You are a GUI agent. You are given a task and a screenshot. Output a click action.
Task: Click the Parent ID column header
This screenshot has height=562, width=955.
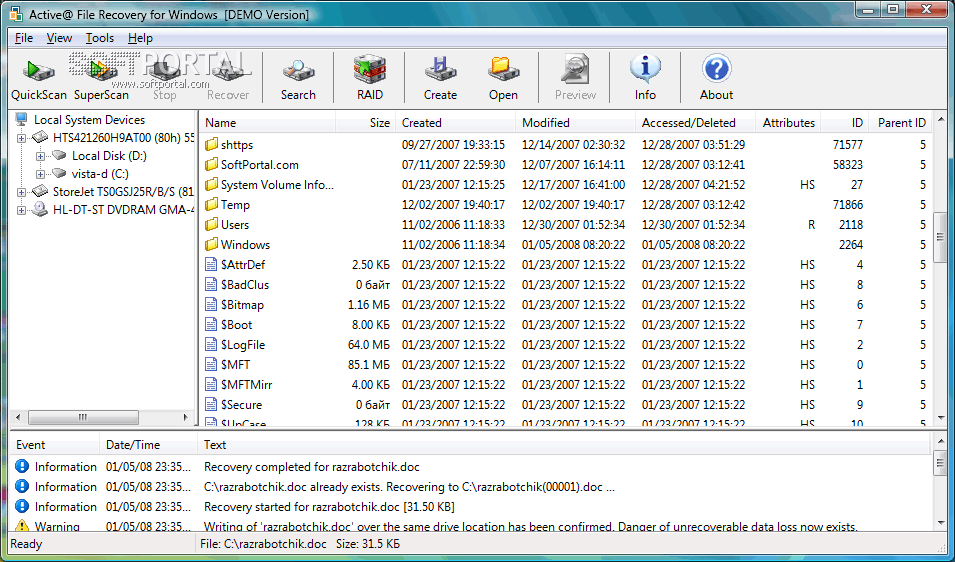tap(901, 122)
